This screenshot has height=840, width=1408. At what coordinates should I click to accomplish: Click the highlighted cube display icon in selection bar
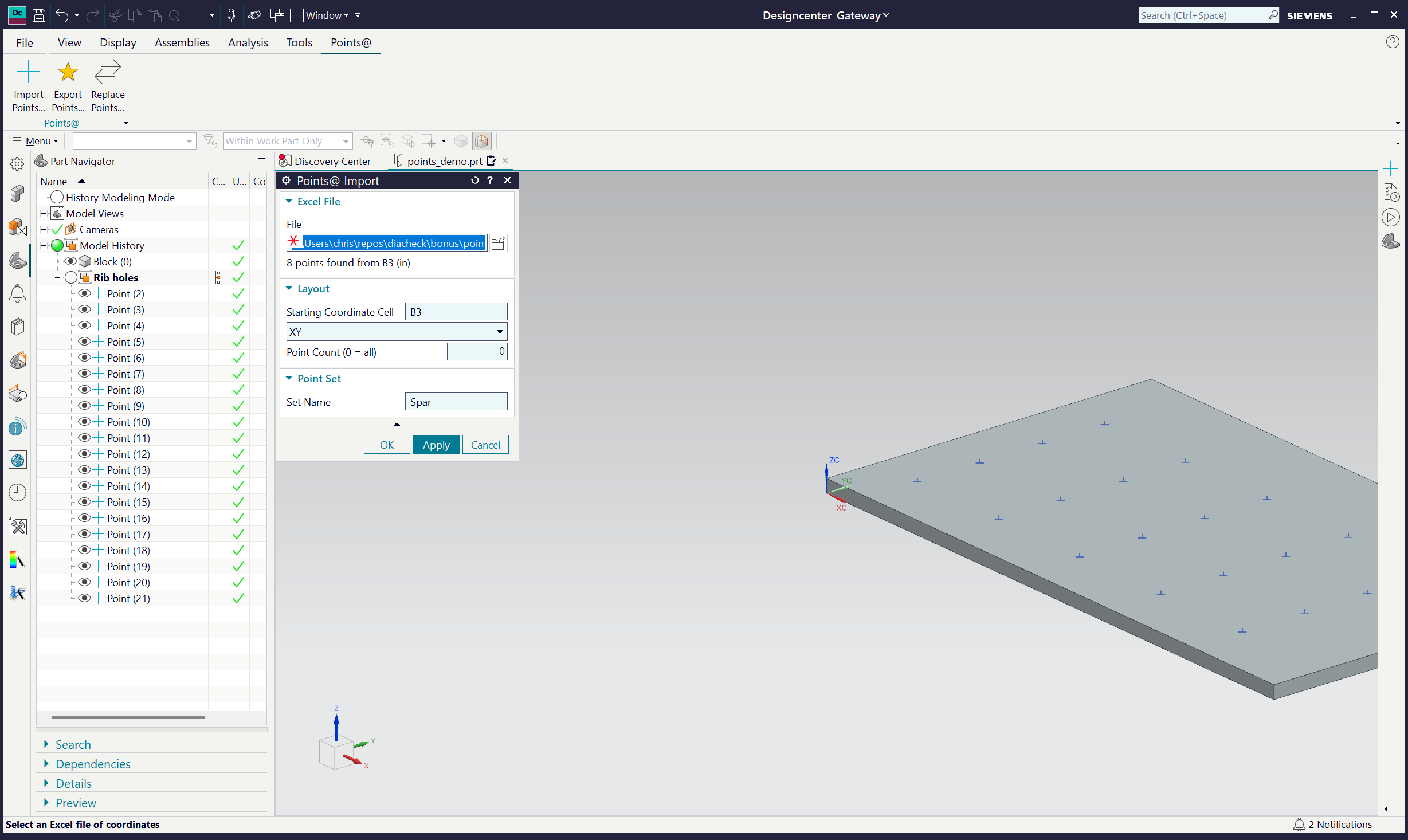coord(482,140)
